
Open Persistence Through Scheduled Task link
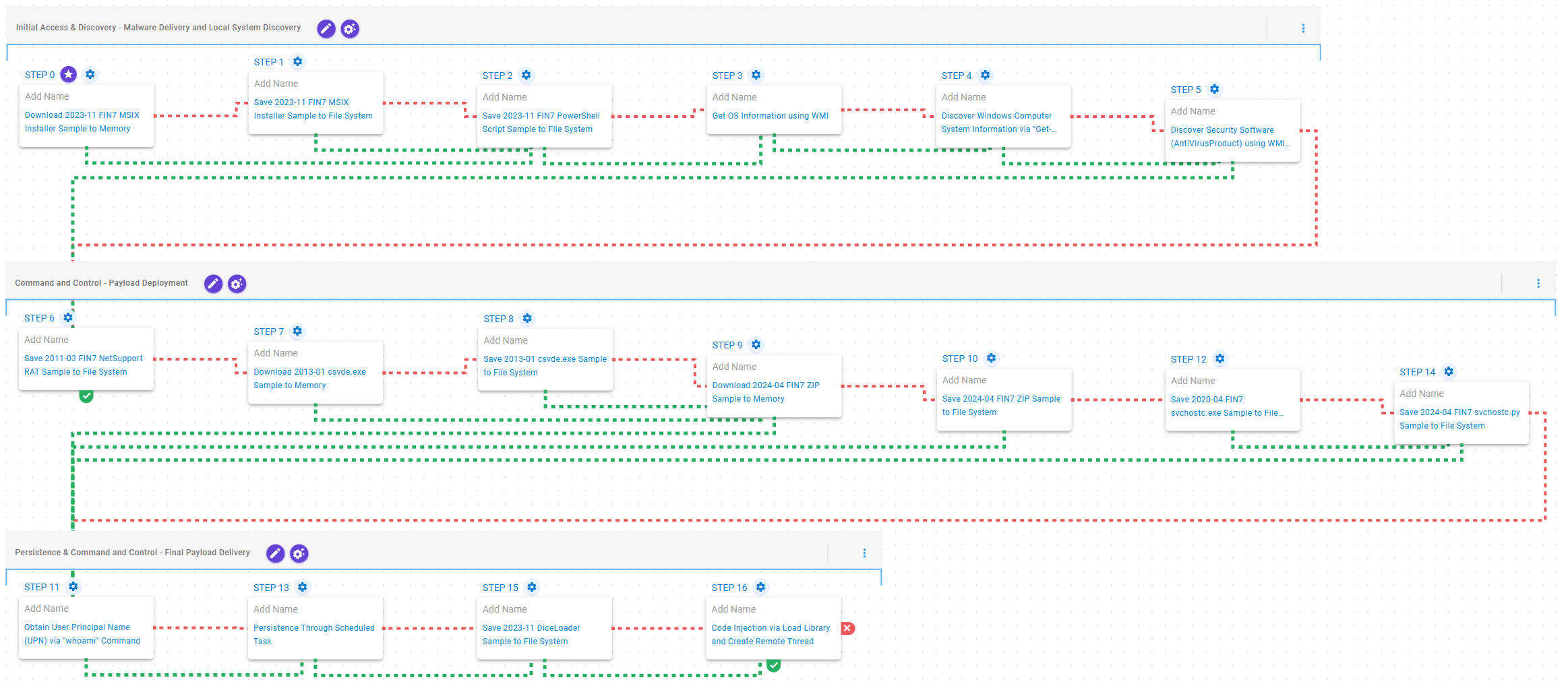point(314,635)
